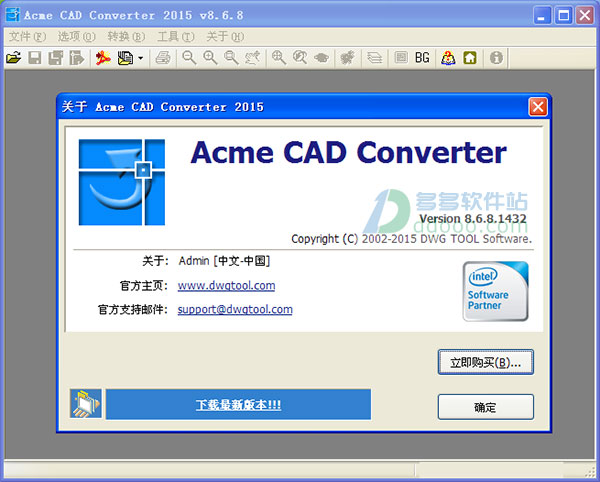The width and height of the screenshot is (600, 482).
Task: Click the Zoom window magnifier icon
Action: click(x=231, y=58)
